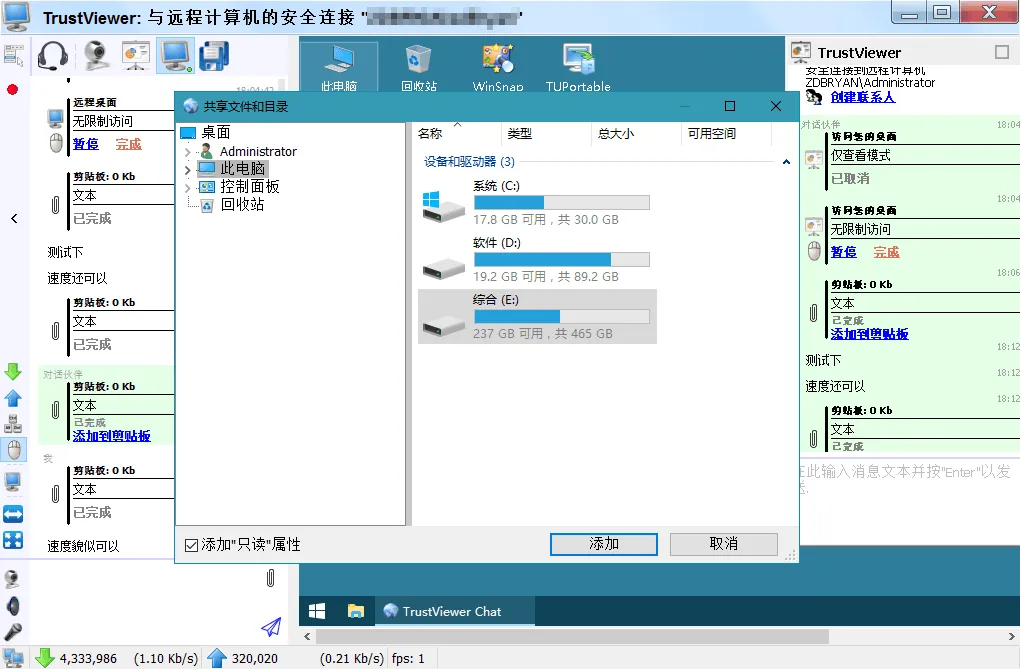The height and width of the screenshot is (669, 1020).
Task: Click the 系统 (C:) disk usage bar
Action: [x=561, y=203]
